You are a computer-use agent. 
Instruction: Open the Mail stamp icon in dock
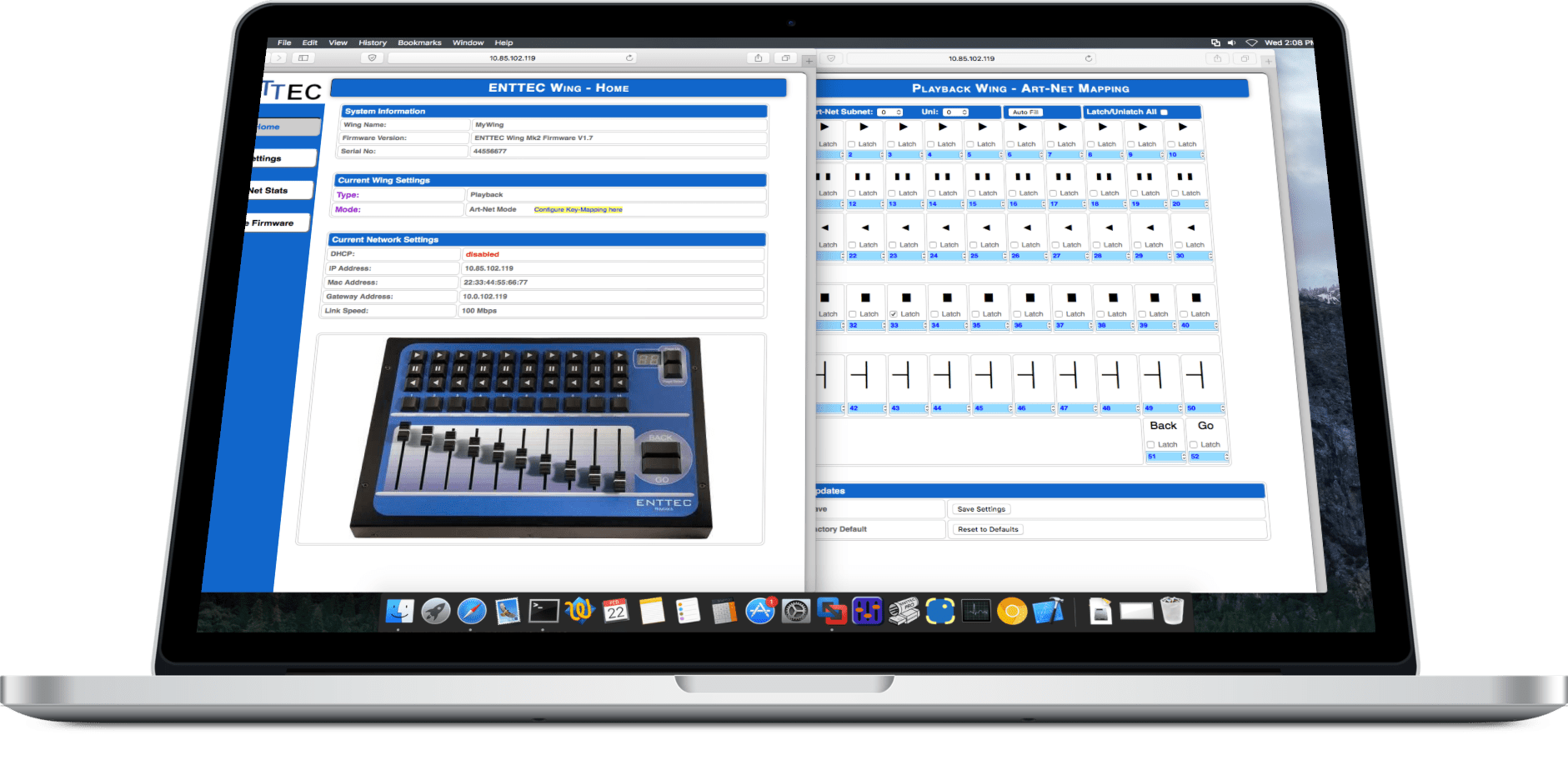tap(507, 612)
